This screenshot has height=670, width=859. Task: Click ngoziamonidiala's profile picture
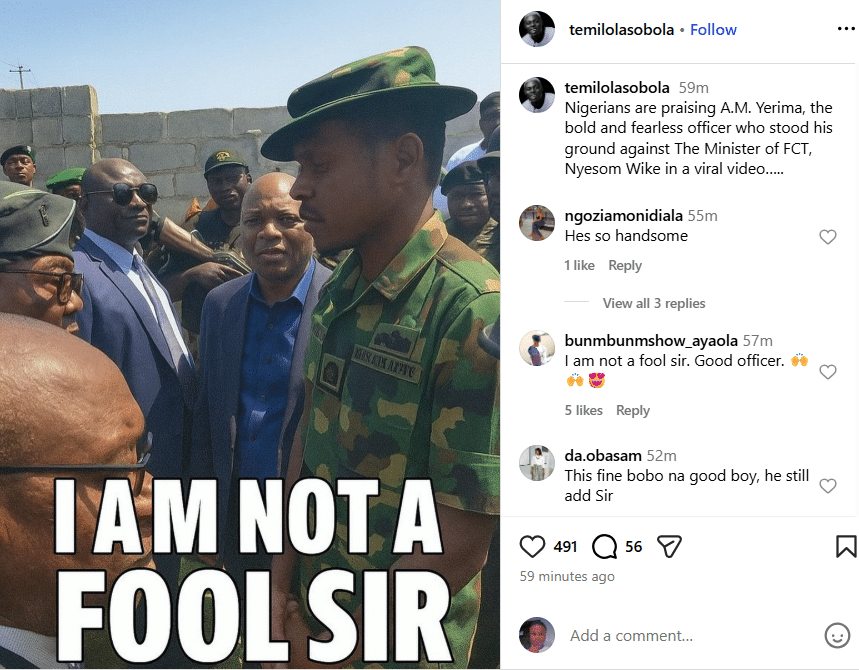coord(537,223)
